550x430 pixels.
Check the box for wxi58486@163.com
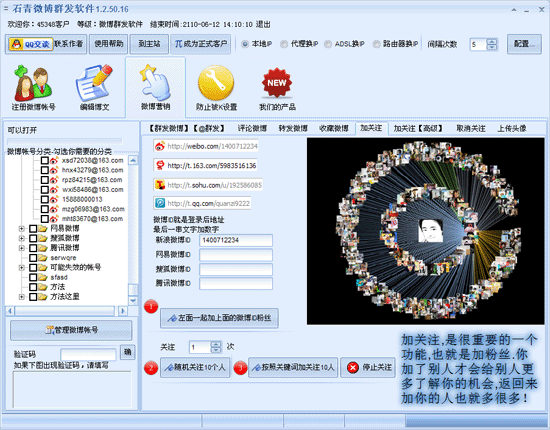(x=45, y=190)
